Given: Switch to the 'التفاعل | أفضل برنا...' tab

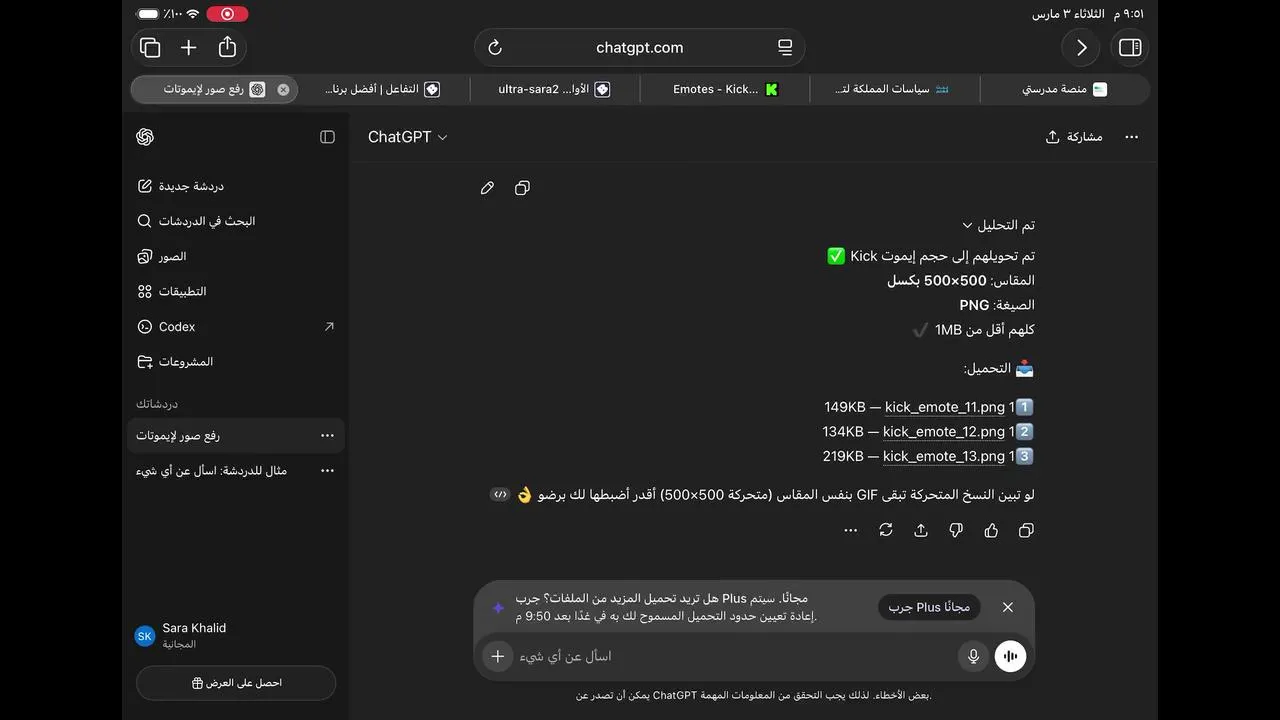Looking at the screenshot, I should click(x=384, y=89).
